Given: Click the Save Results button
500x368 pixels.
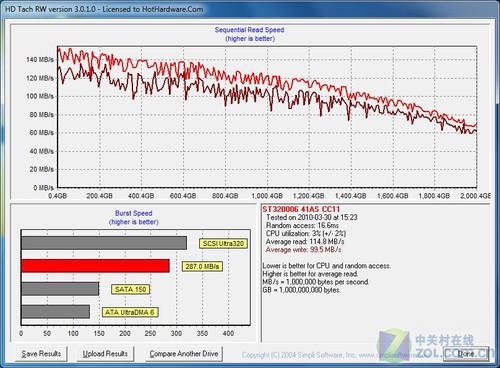Looking at the screenshot, I should coord(41,354).
